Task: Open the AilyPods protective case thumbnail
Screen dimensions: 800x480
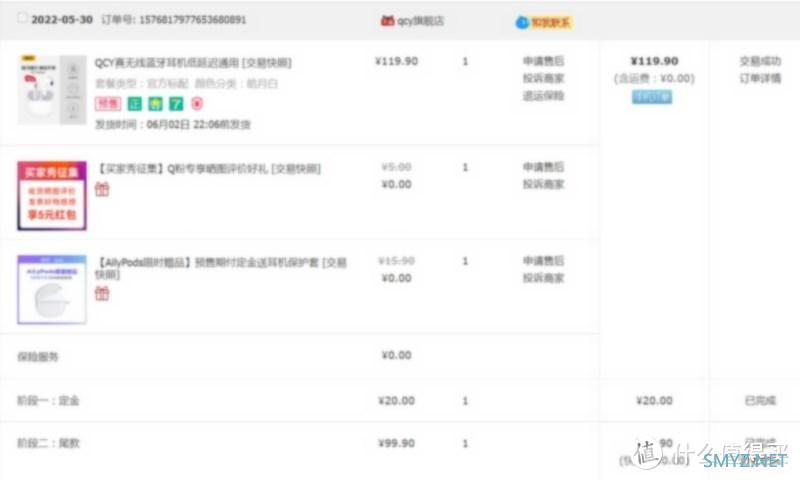Action: coord(52,290)
